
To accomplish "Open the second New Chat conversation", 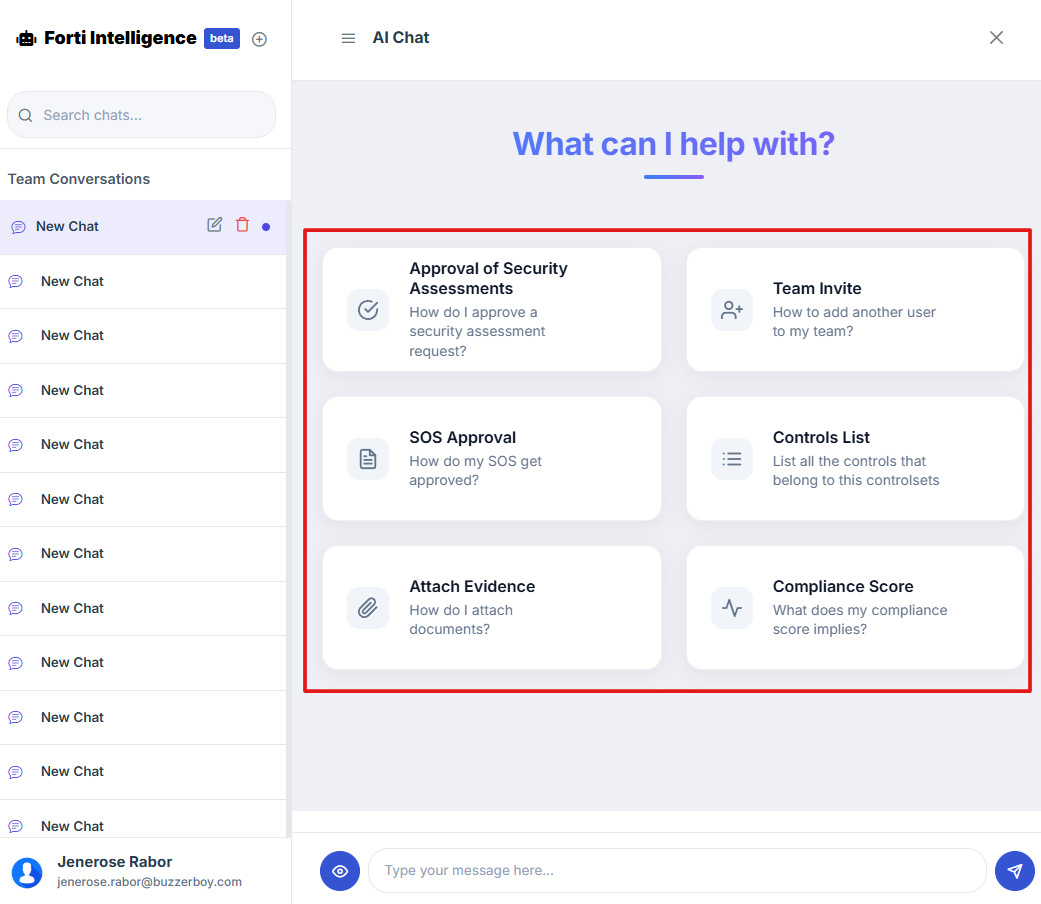I will [x=72, y=282].
